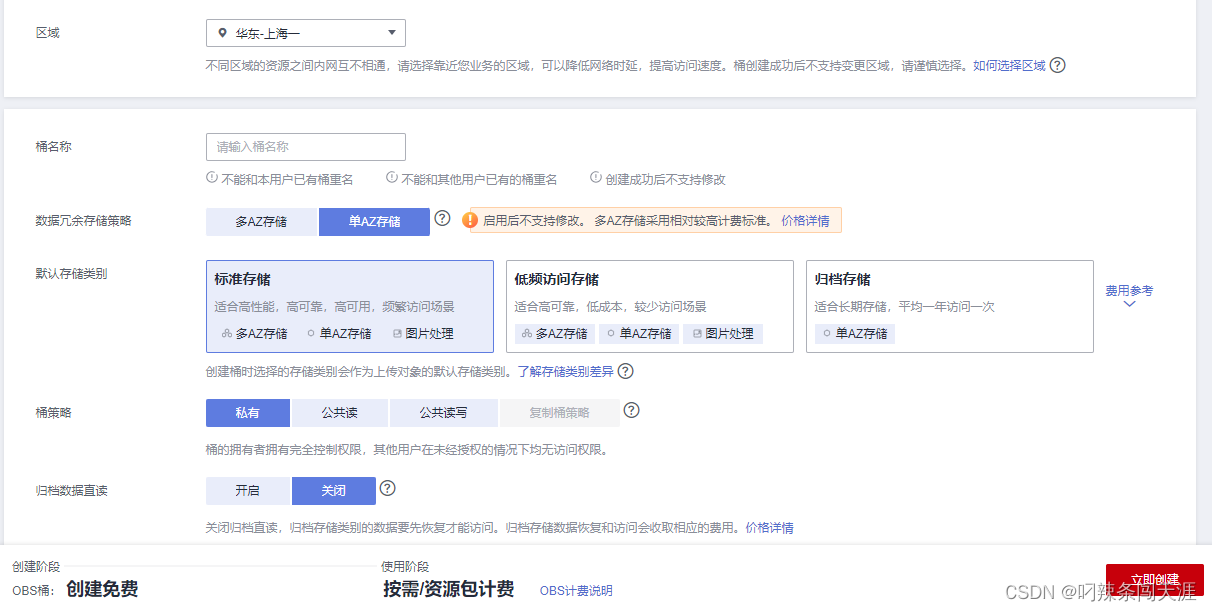Open the OBS计费说明 link

tap(575, 590)
